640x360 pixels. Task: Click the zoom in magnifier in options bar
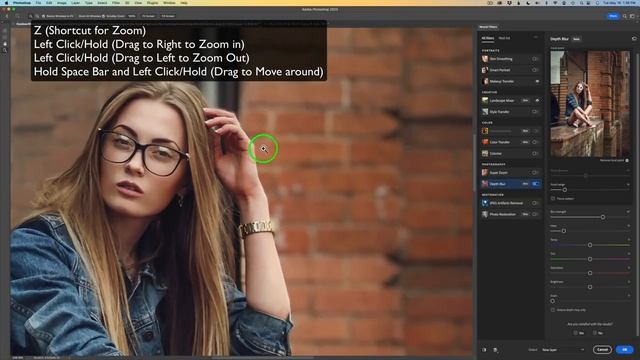coord(31,16)
